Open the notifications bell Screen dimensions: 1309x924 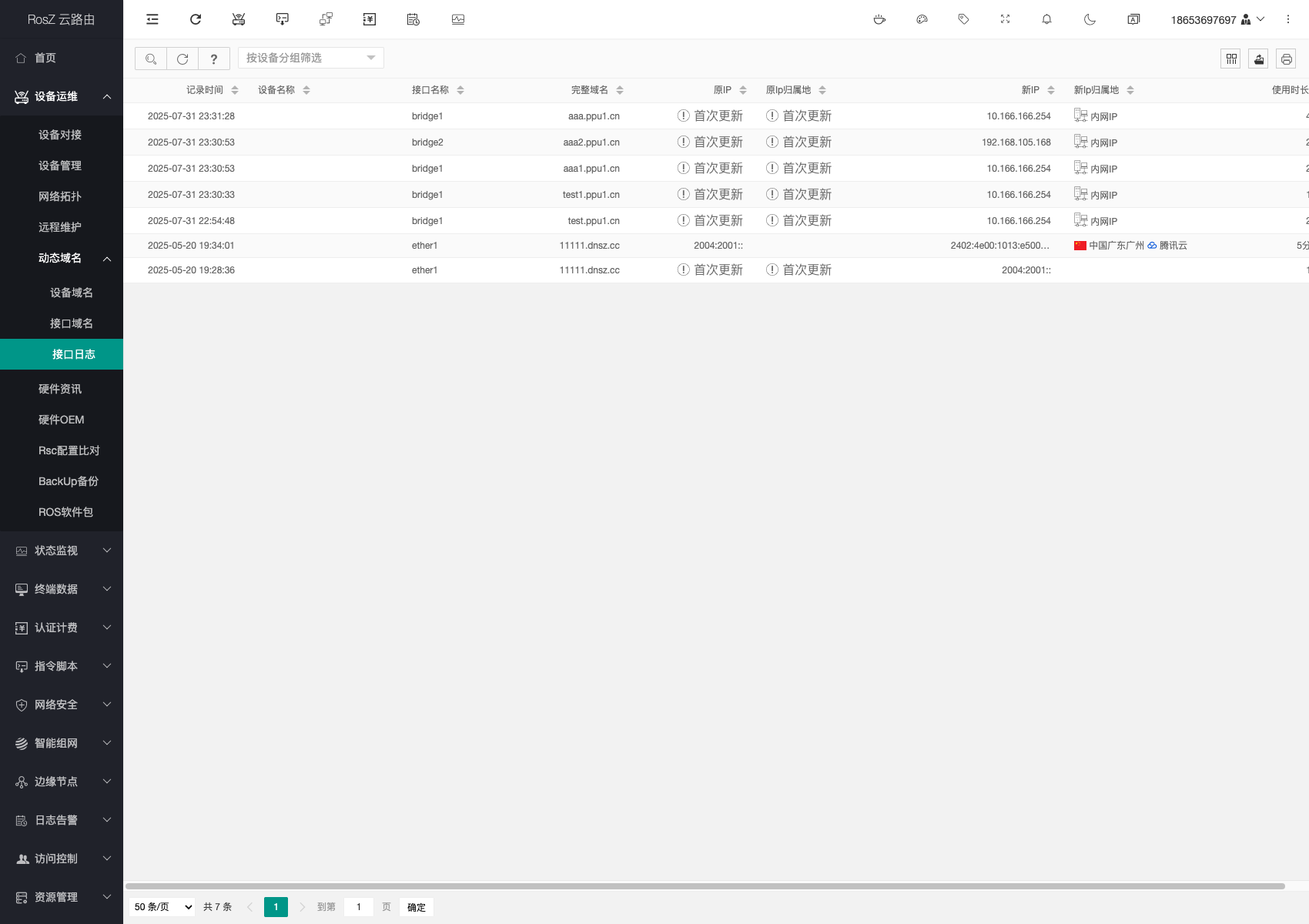(1046, 19)
